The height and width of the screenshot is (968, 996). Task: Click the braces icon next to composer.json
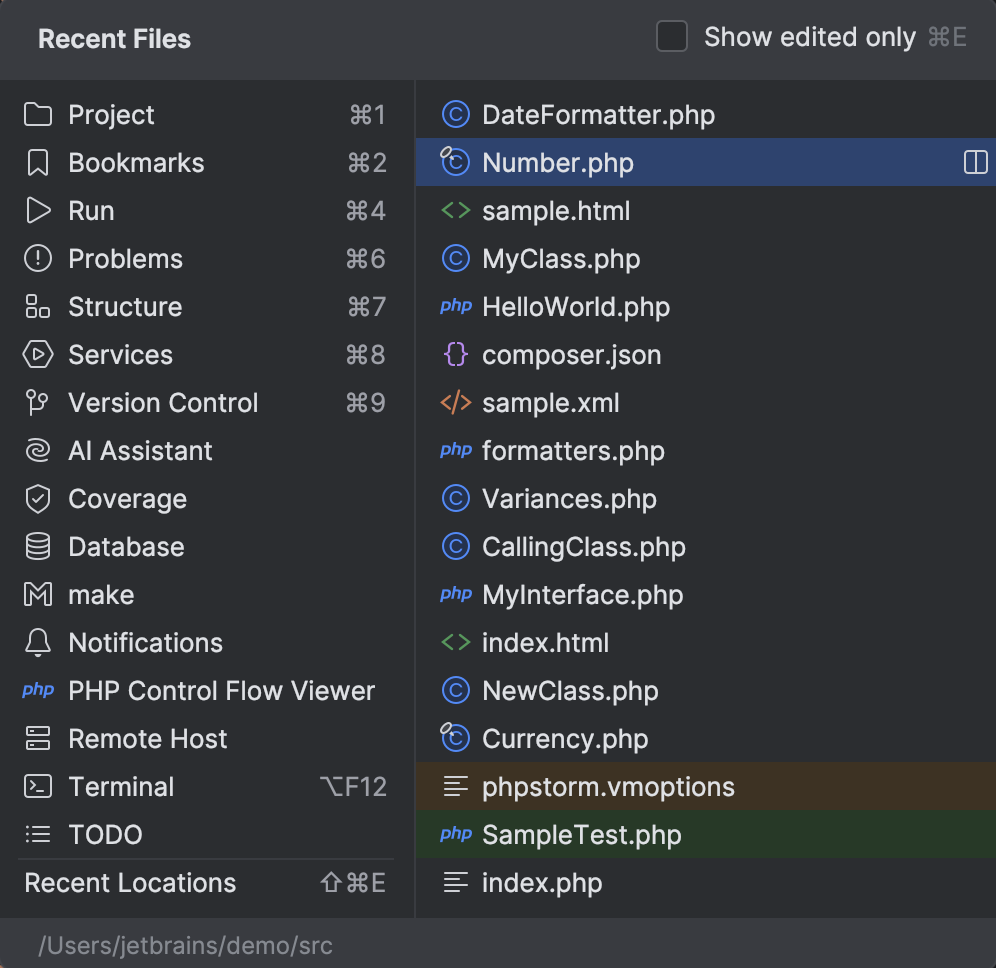pyautogui.click(x=456, y=354)
